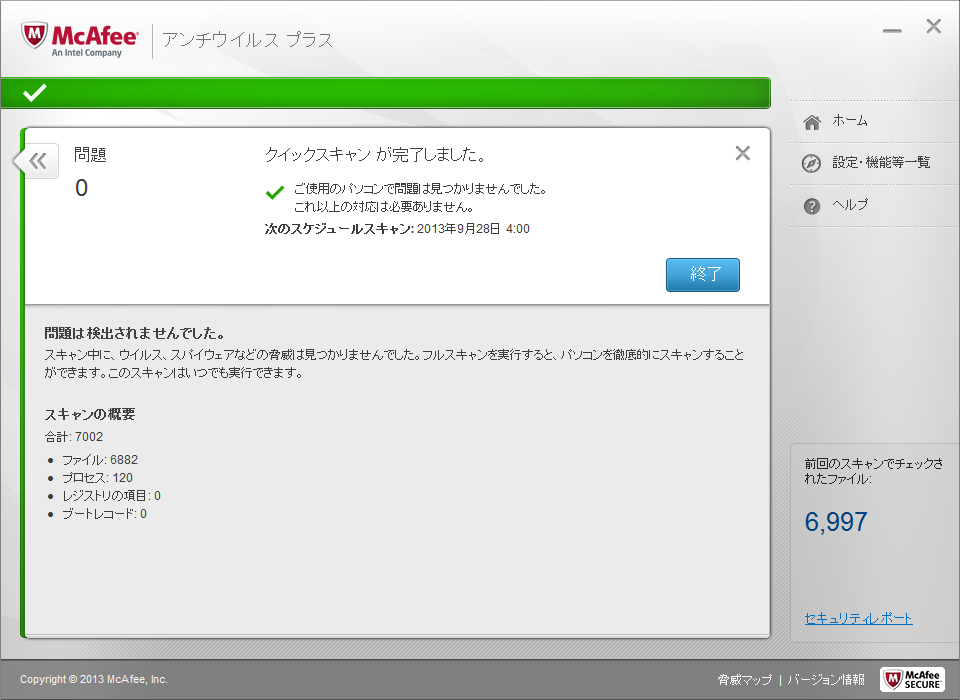This screenshot has height=700, width=960.
Task: Click the green status progress bar
Action: point(385,93)
